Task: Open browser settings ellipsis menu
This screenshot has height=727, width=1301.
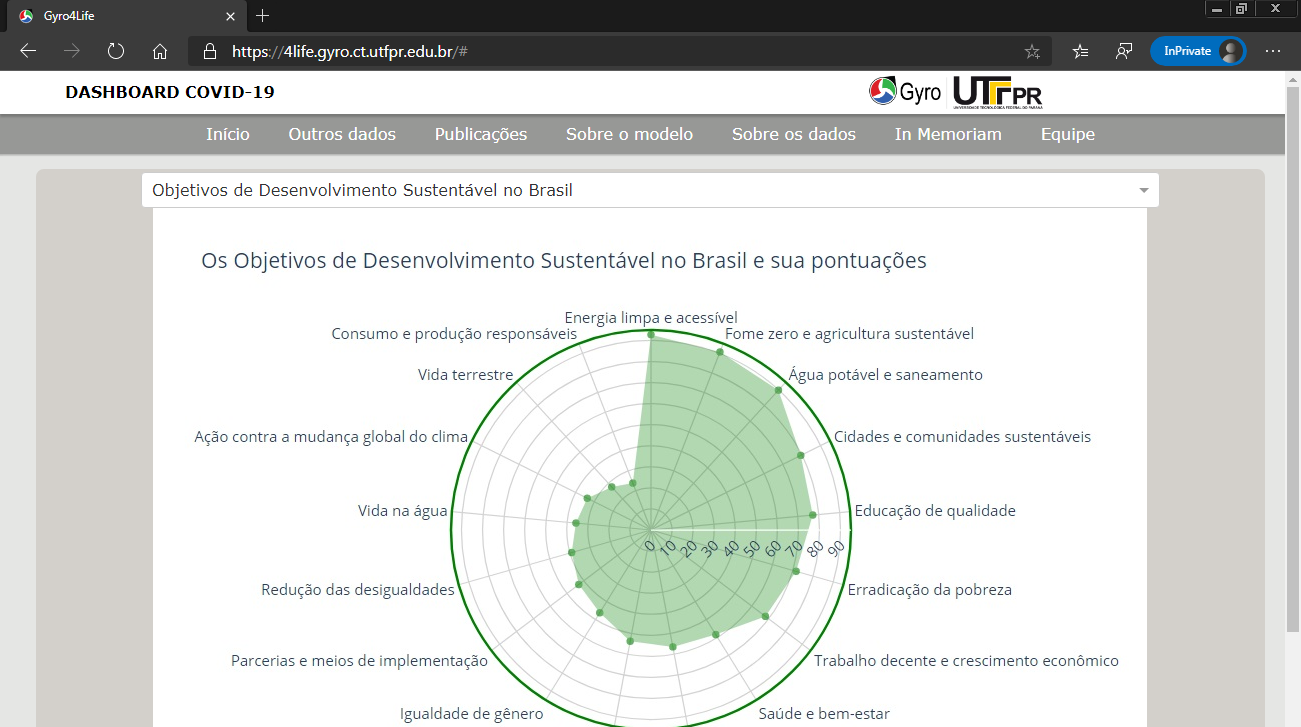Action: (1273, 51)
